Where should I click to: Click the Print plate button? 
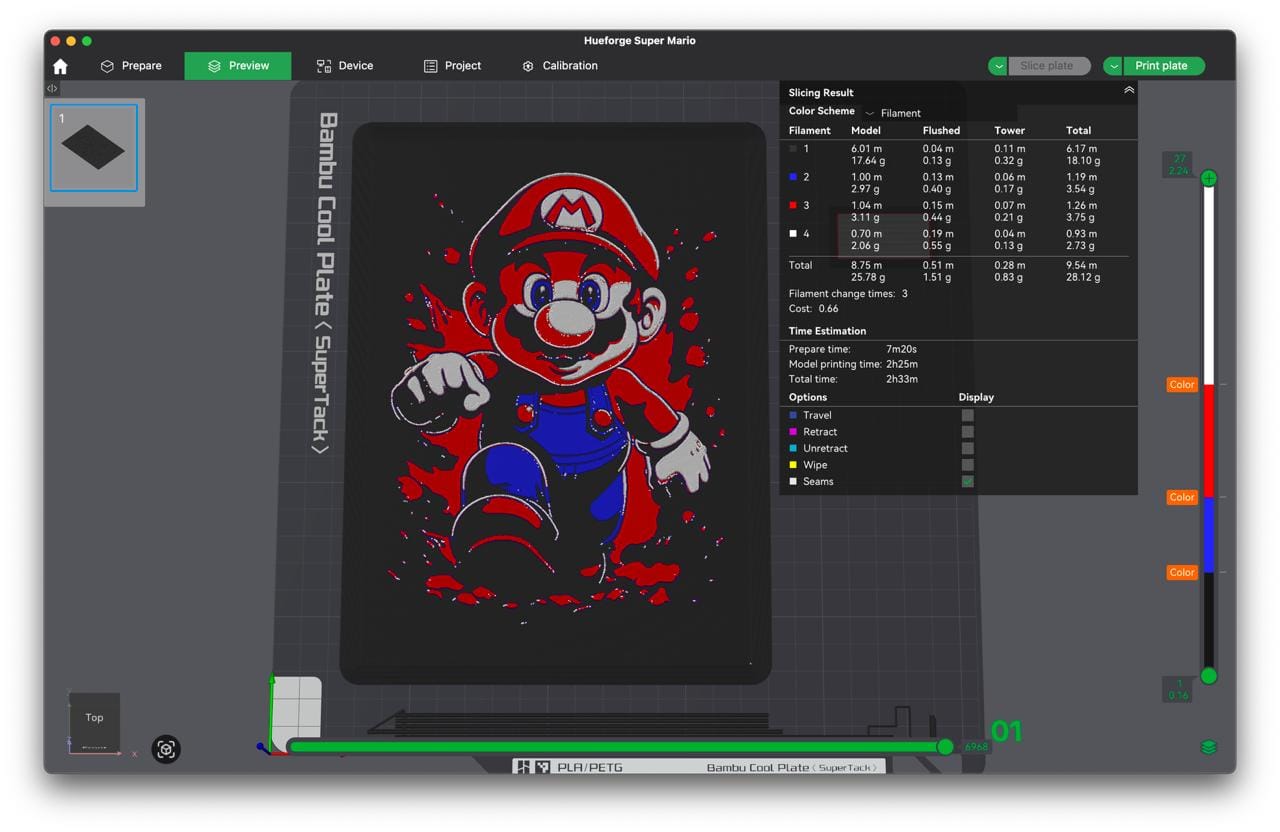click(1164, 66)
